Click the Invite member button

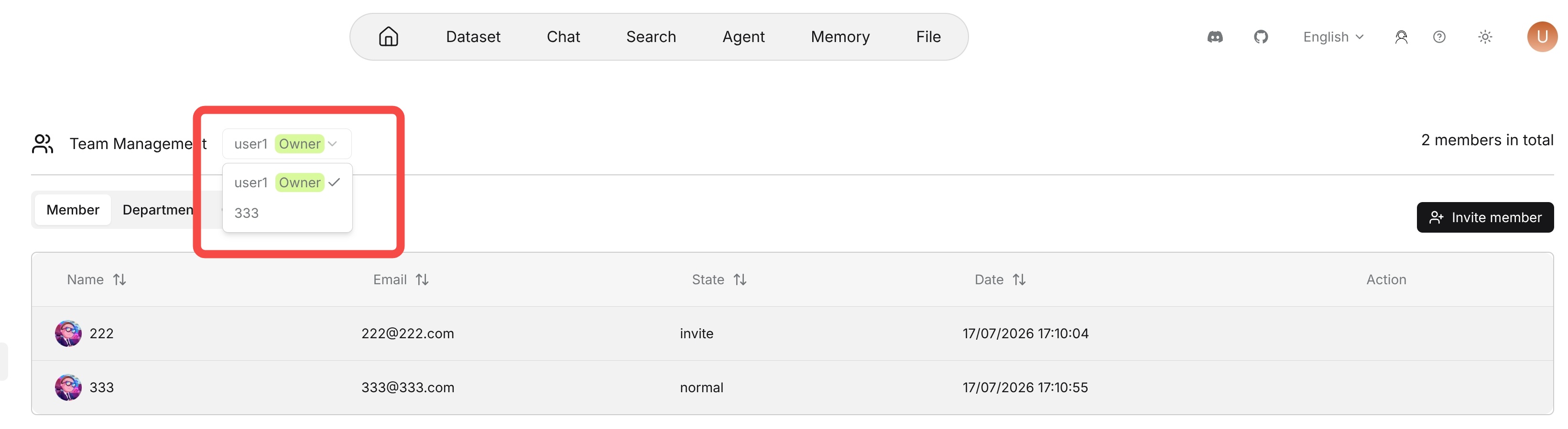(1485, 217)
